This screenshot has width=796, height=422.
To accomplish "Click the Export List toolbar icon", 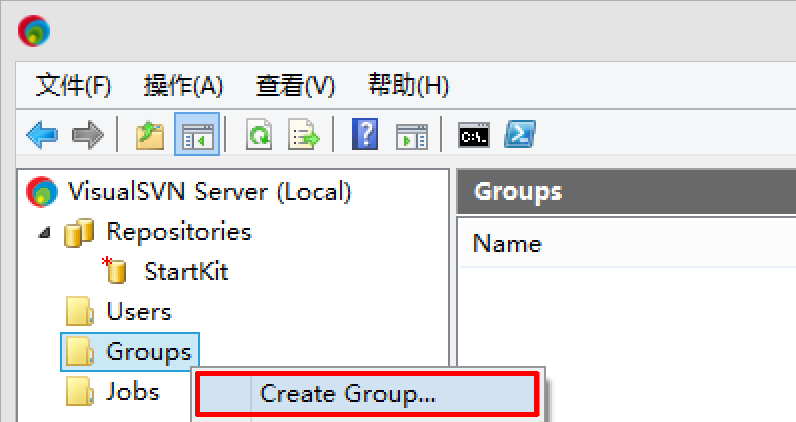I will (x=303, y=135).
